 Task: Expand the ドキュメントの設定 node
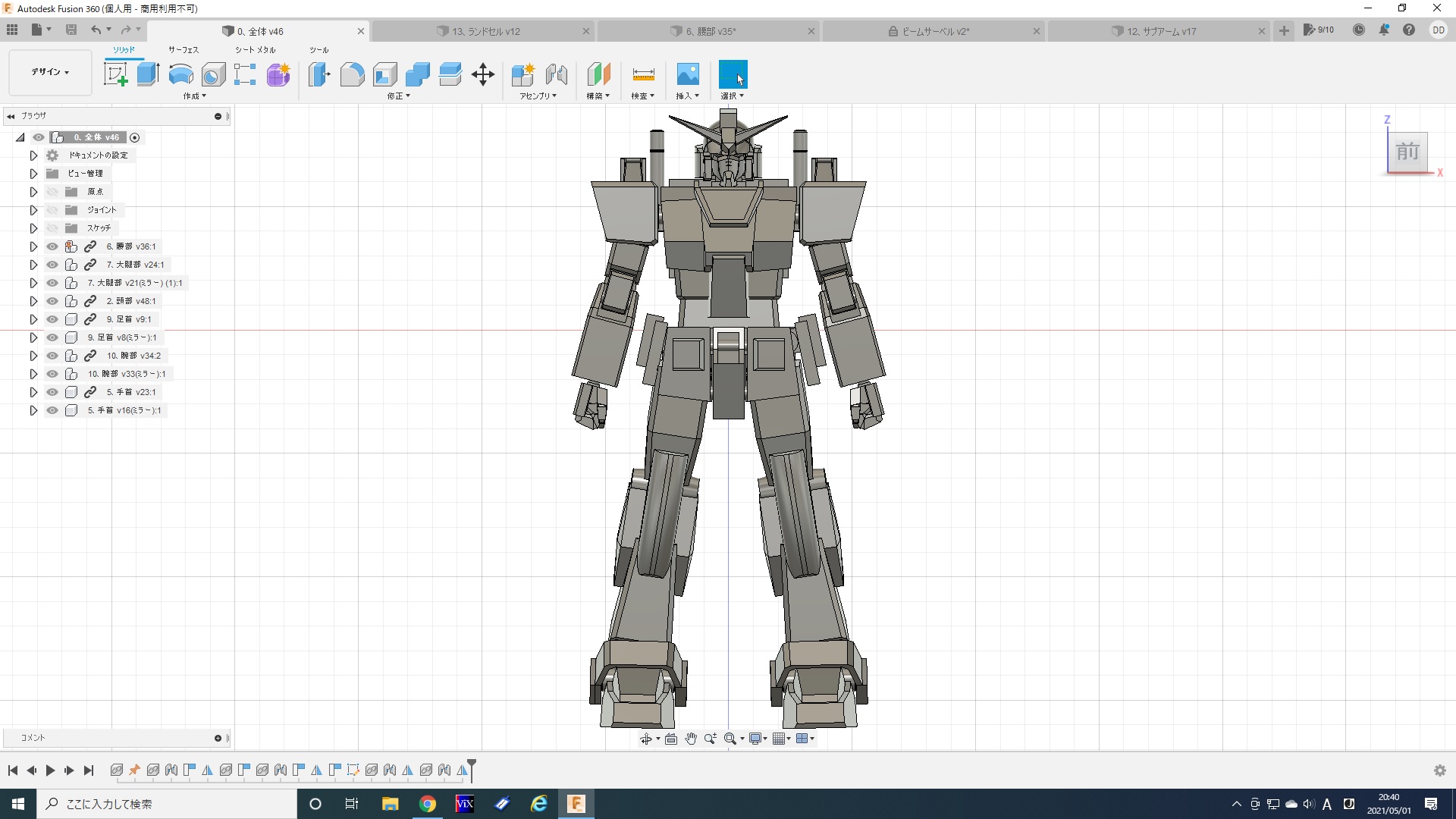(x=33, y=155)
